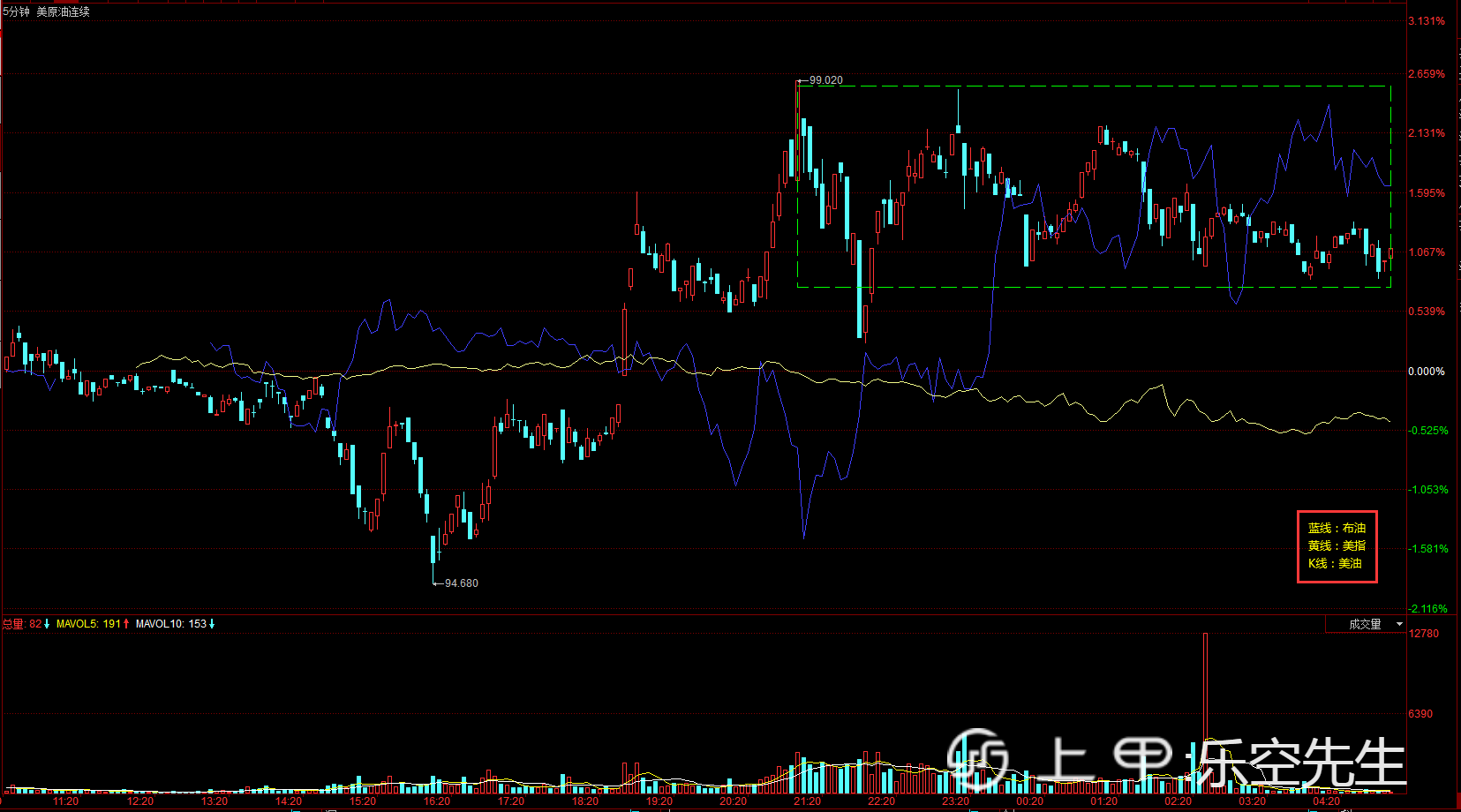Click the 20:20 time axis label
The image size is (1461, 812).
733,801
